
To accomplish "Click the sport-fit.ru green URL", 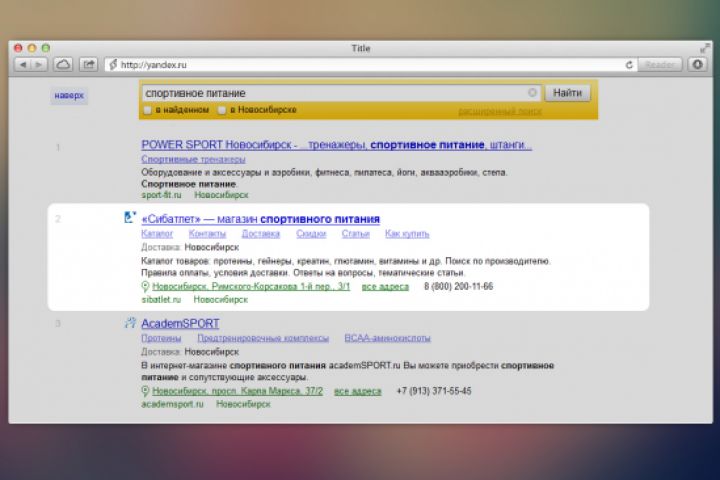I will coord(161,195).
